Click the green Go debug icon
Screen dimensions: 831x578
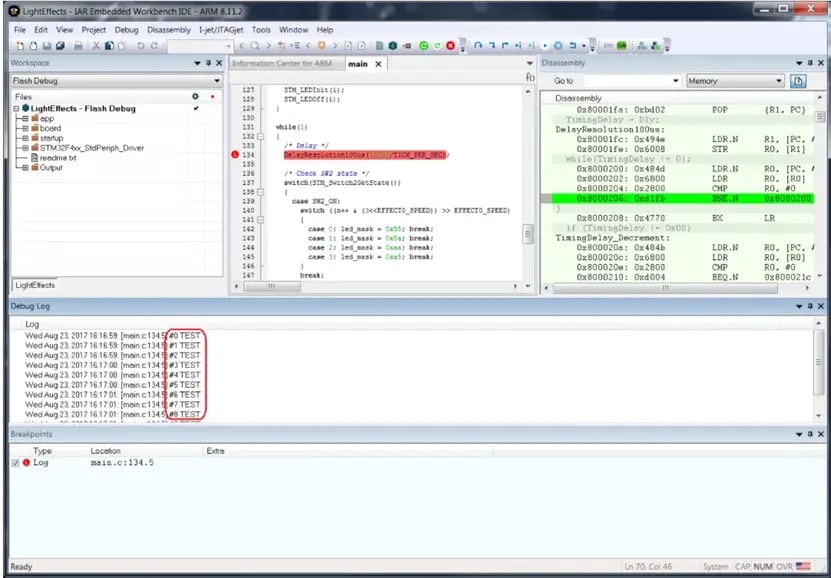click(424, 46)
